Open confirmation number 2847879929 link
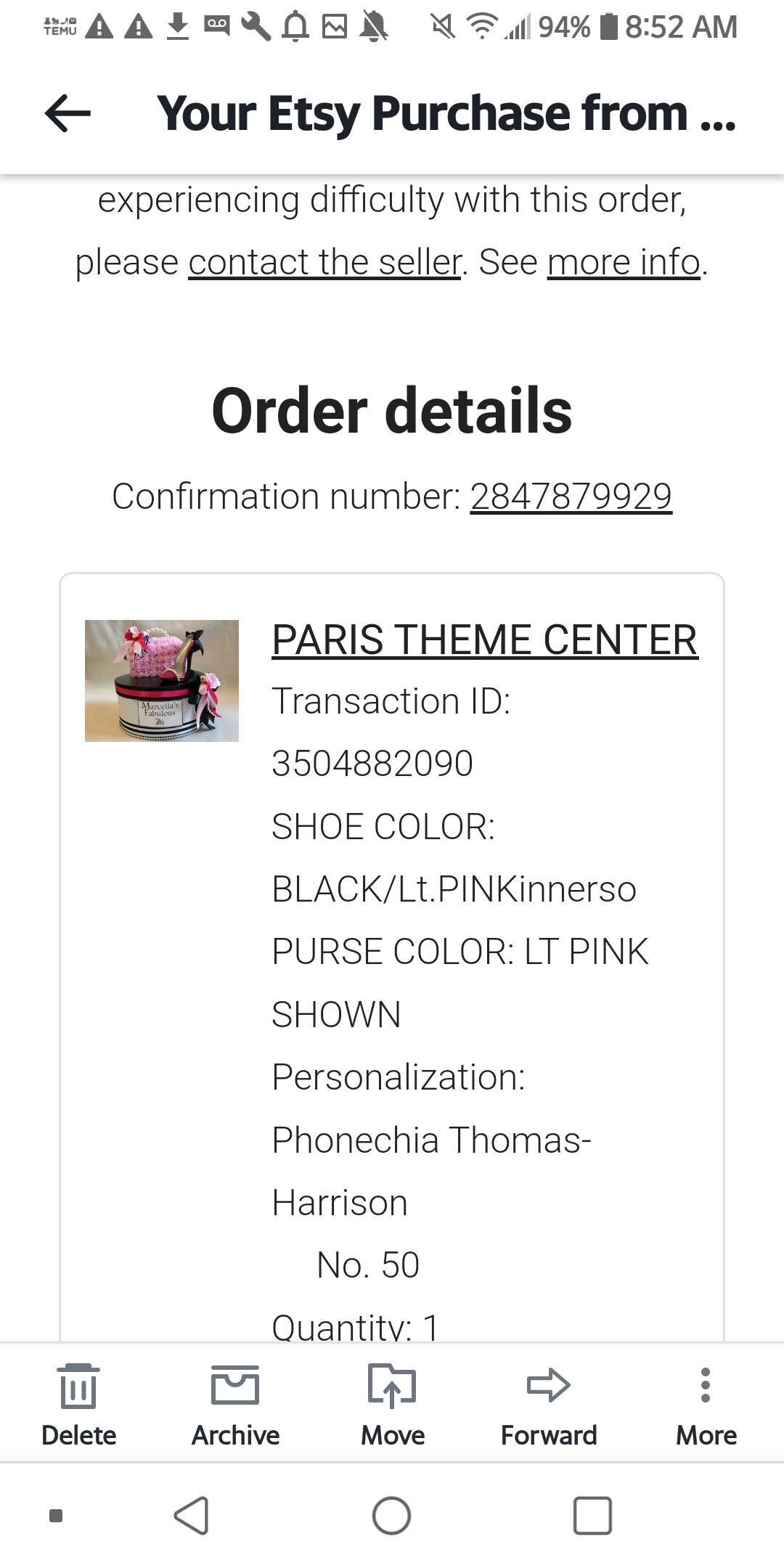This screenshot has width=784, height=1568. [x=571, y=497]
